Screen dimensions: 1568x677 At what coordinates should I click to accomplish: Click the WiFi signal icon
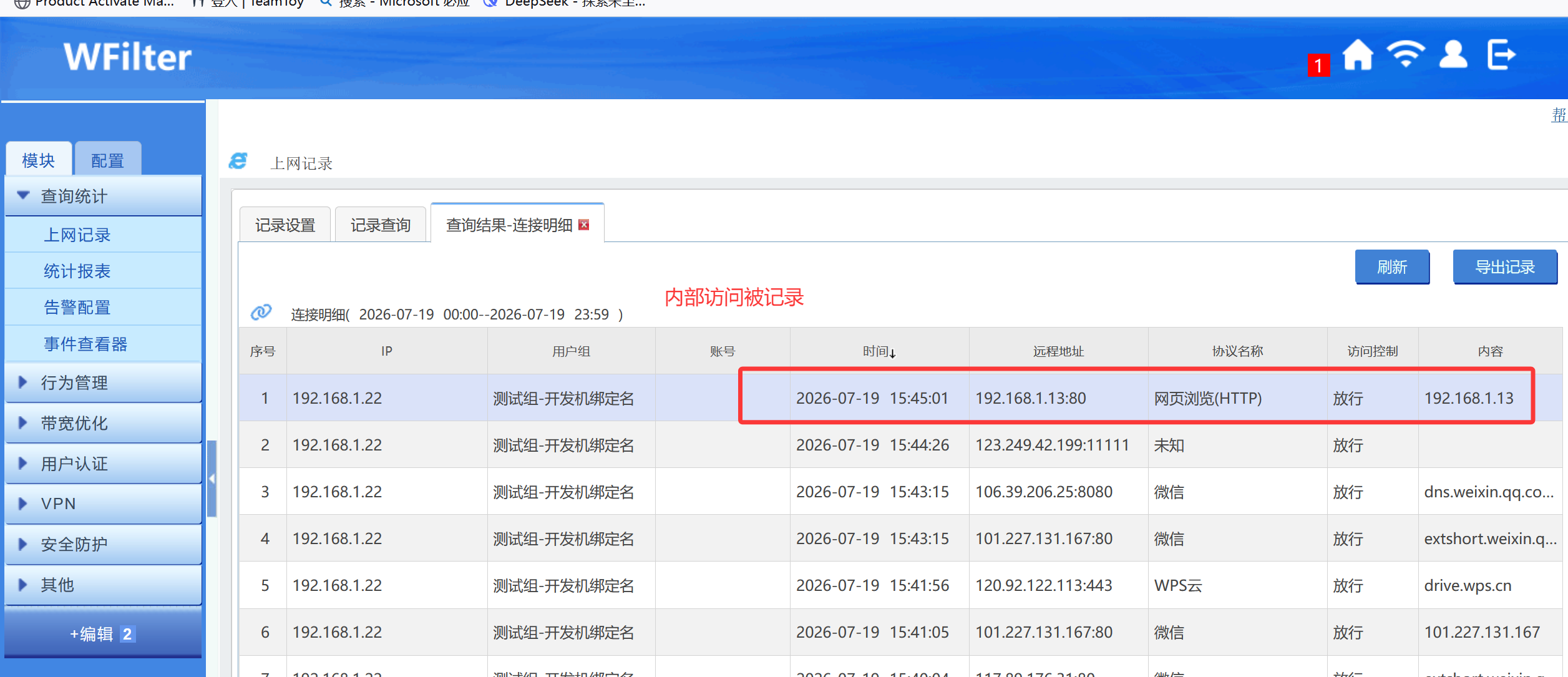1406,54
